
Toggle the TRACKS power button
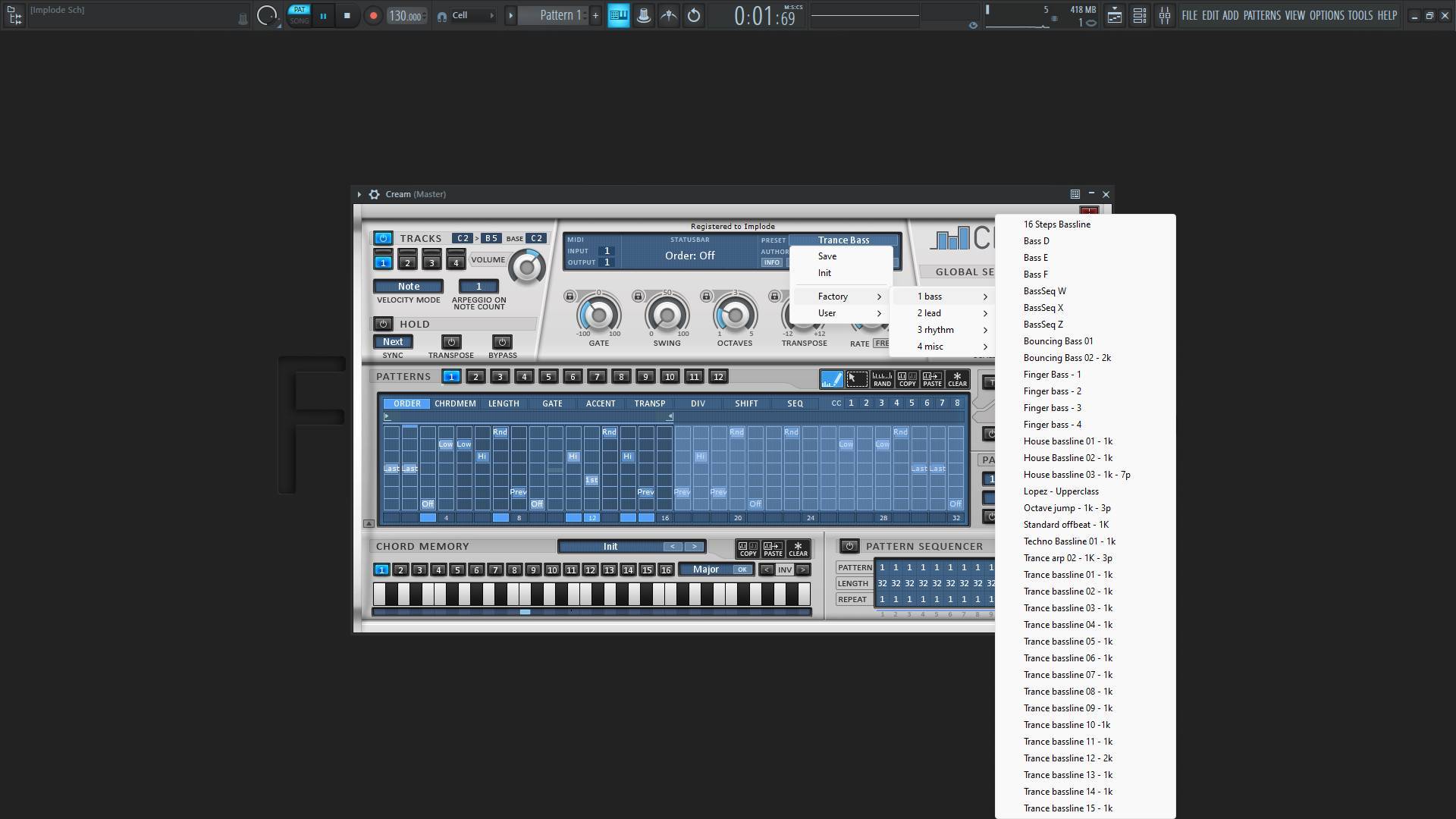(x=383, y=238)
